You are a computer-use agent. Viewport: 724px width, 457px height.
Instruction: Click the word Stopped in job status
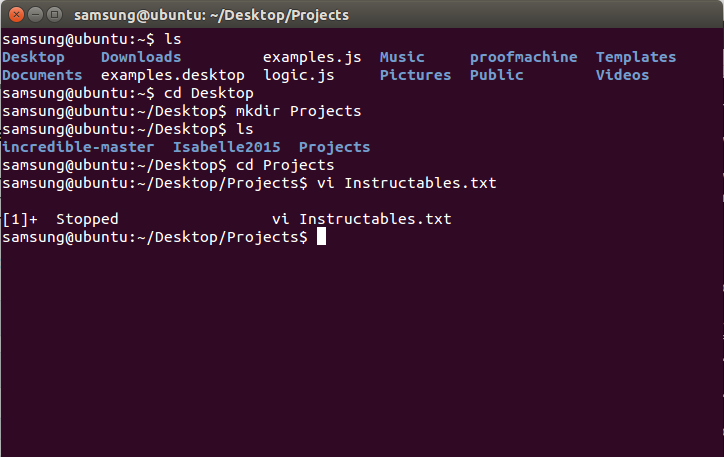[87, 219]
